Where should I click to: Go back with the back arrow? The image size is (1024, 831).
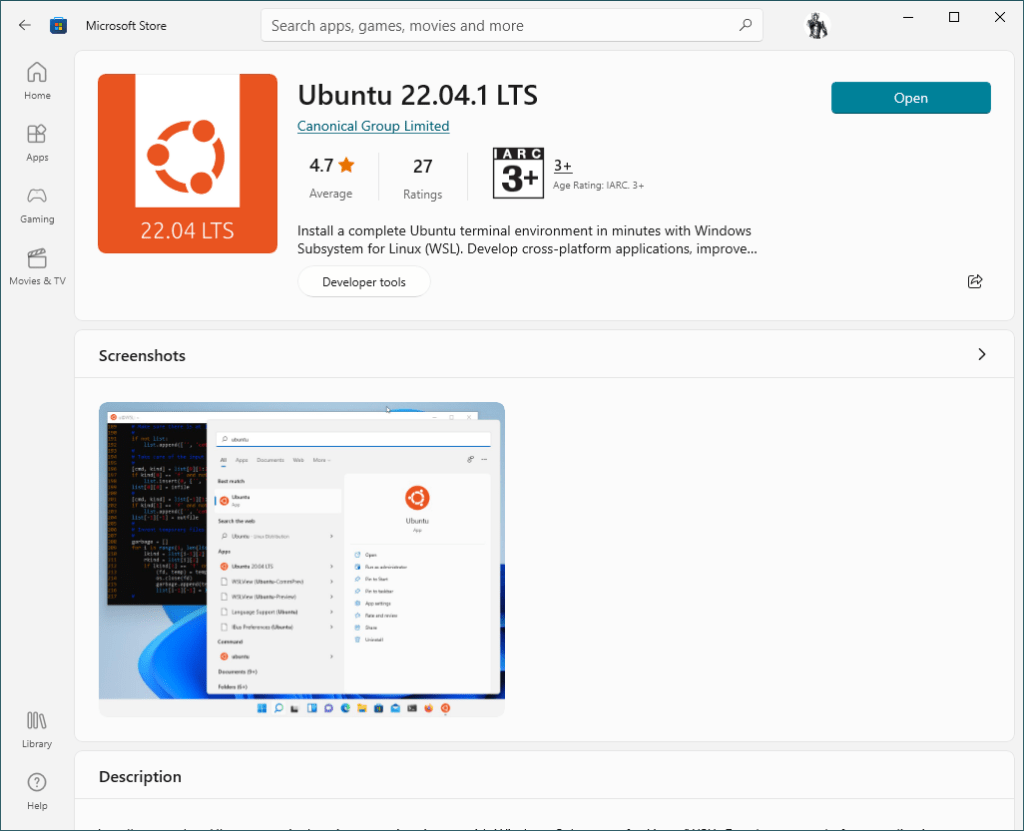click(x=25, y=25)
